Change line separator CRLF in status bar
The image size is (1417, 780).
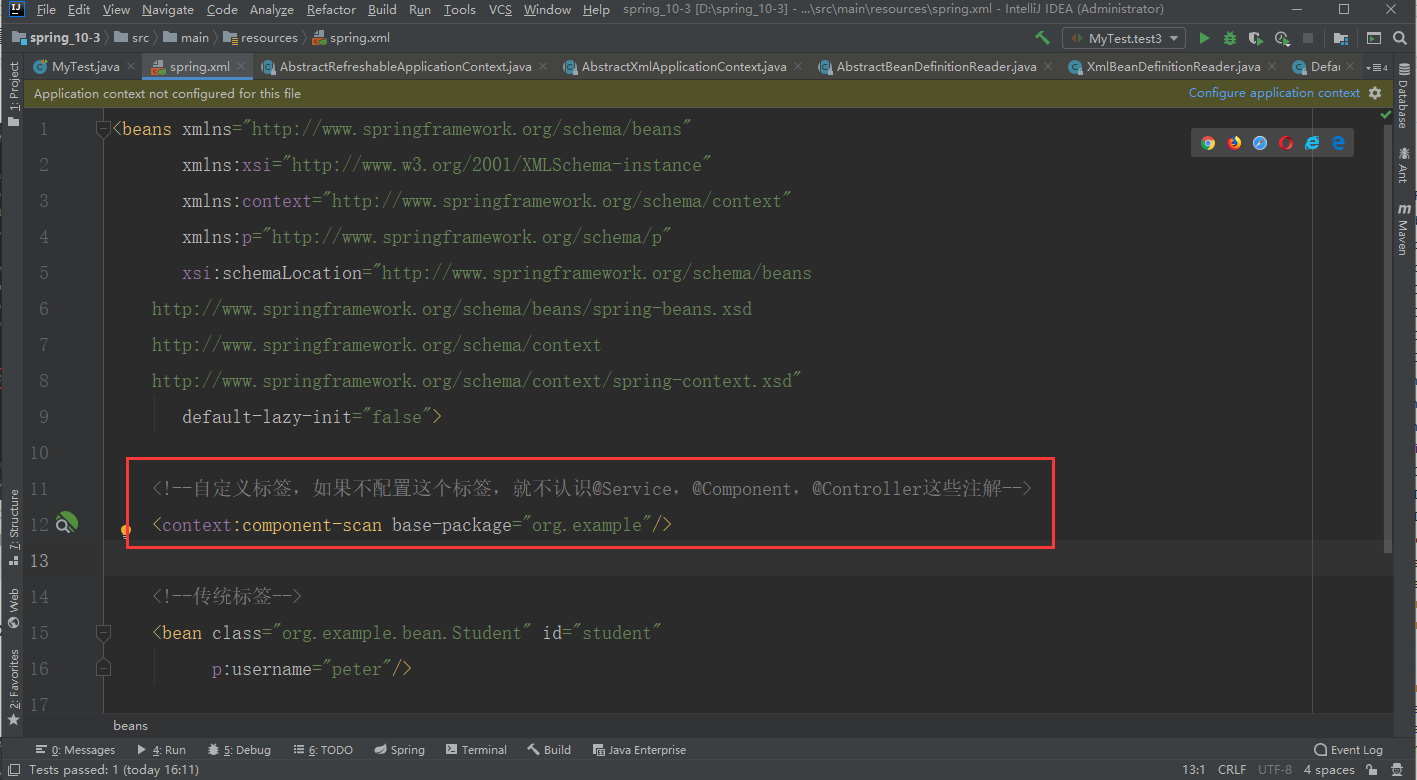tap(1231, 770)
